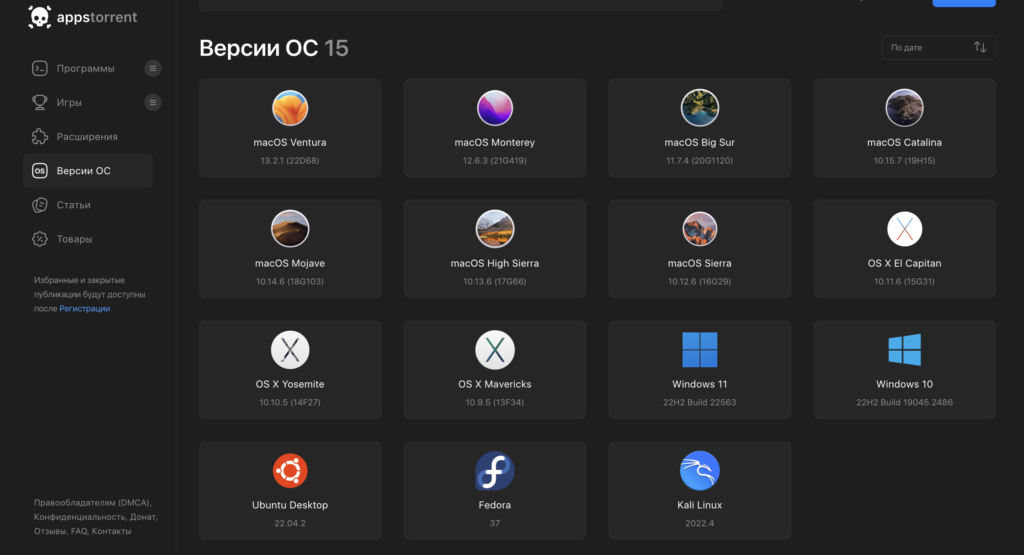The height and width of the screenshot is (555, 1024).
Task: Open the FAQ footer link
Action: (79, 531)
